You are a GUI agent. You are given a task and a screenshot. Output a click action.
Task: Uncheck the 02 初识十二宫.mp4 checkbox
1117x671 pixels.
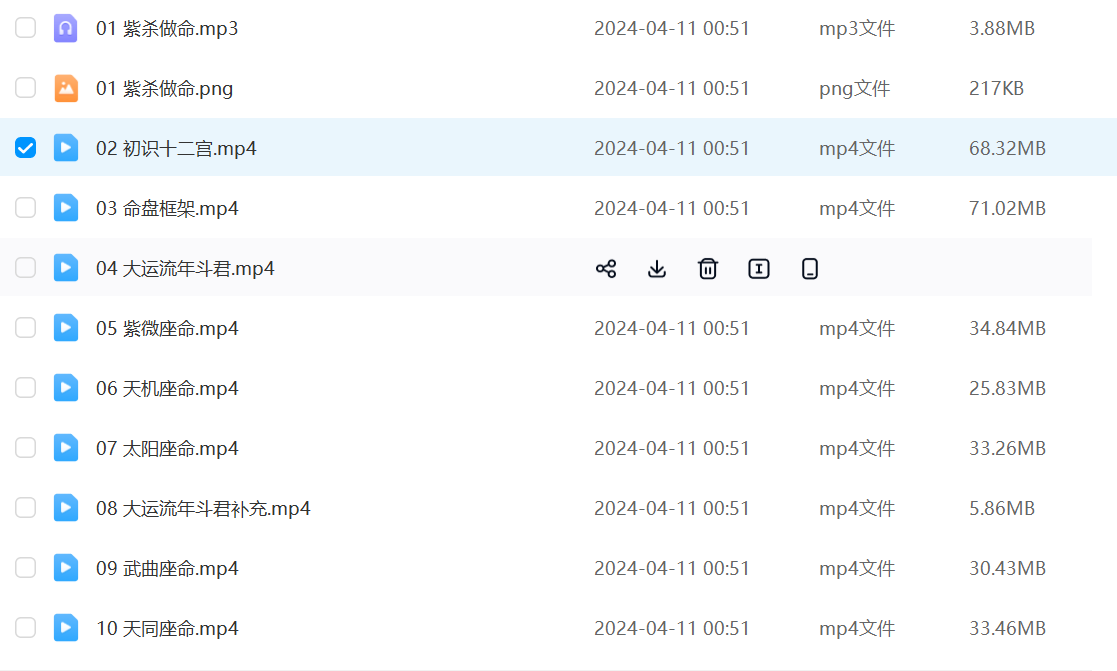coord(25,148)
